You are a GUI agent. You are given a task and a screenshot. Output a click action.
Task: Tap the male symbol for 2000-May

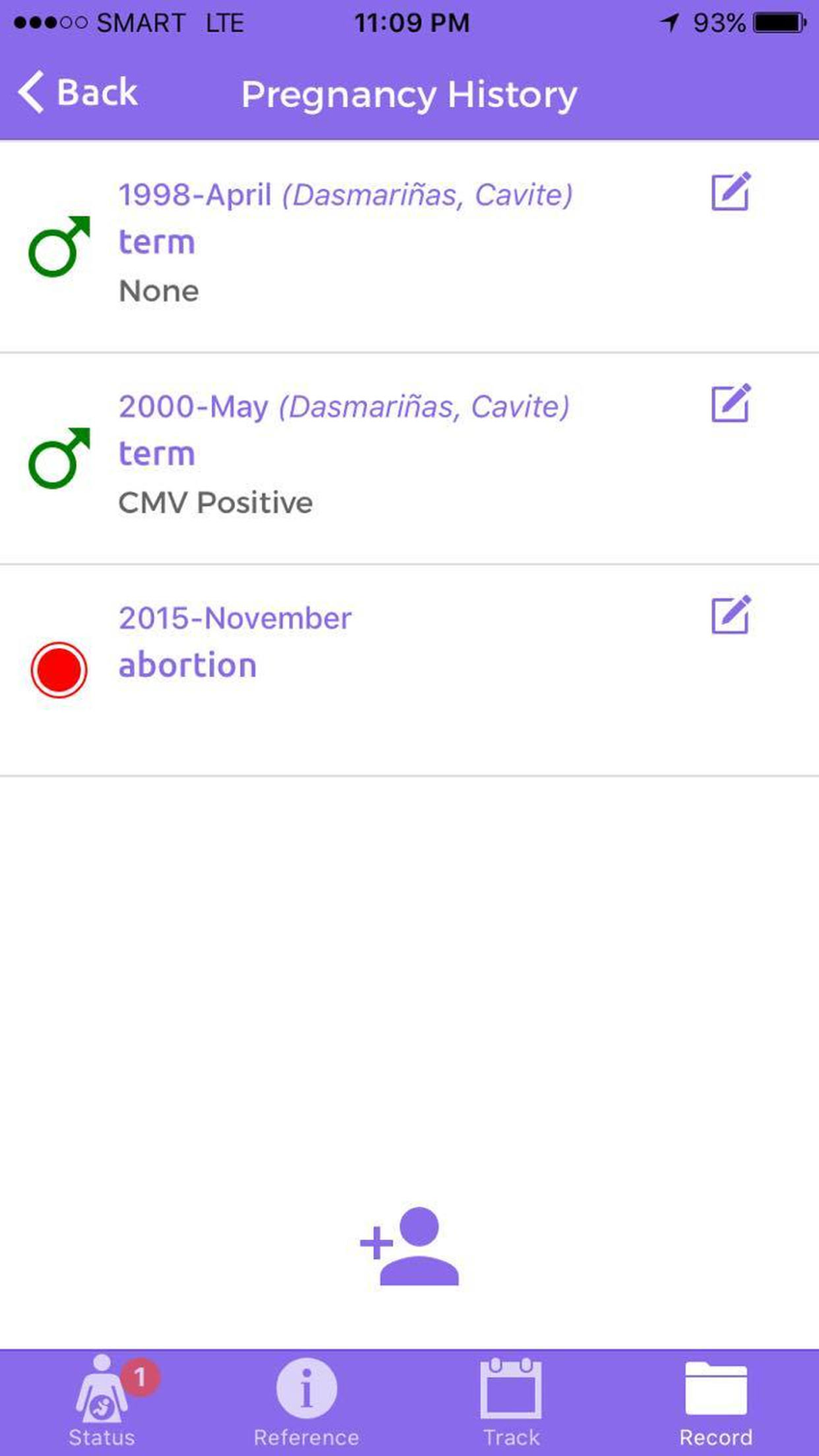59,458
